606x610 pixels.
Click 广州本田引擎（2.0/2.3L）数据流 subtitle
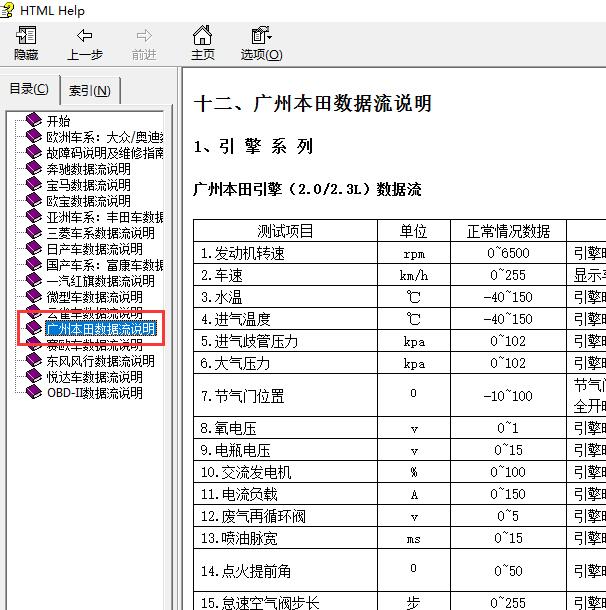307,189
